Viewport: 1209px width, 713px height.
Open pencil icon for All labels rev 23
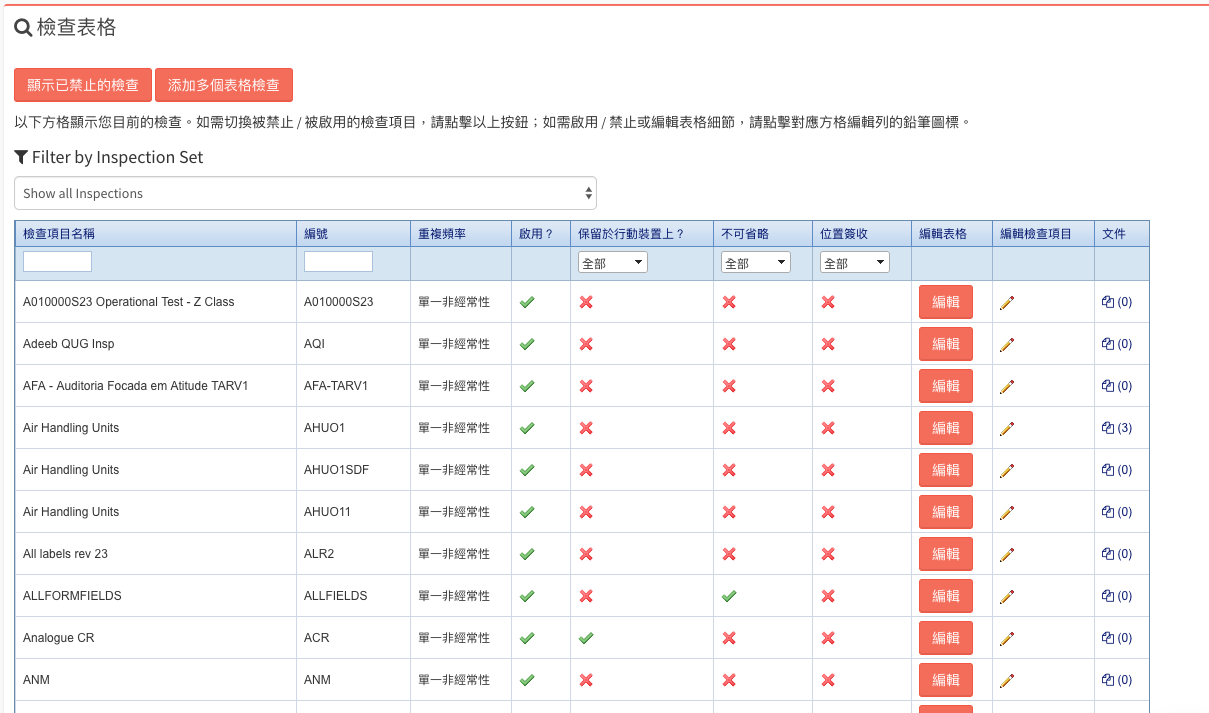click(1007, 554)
